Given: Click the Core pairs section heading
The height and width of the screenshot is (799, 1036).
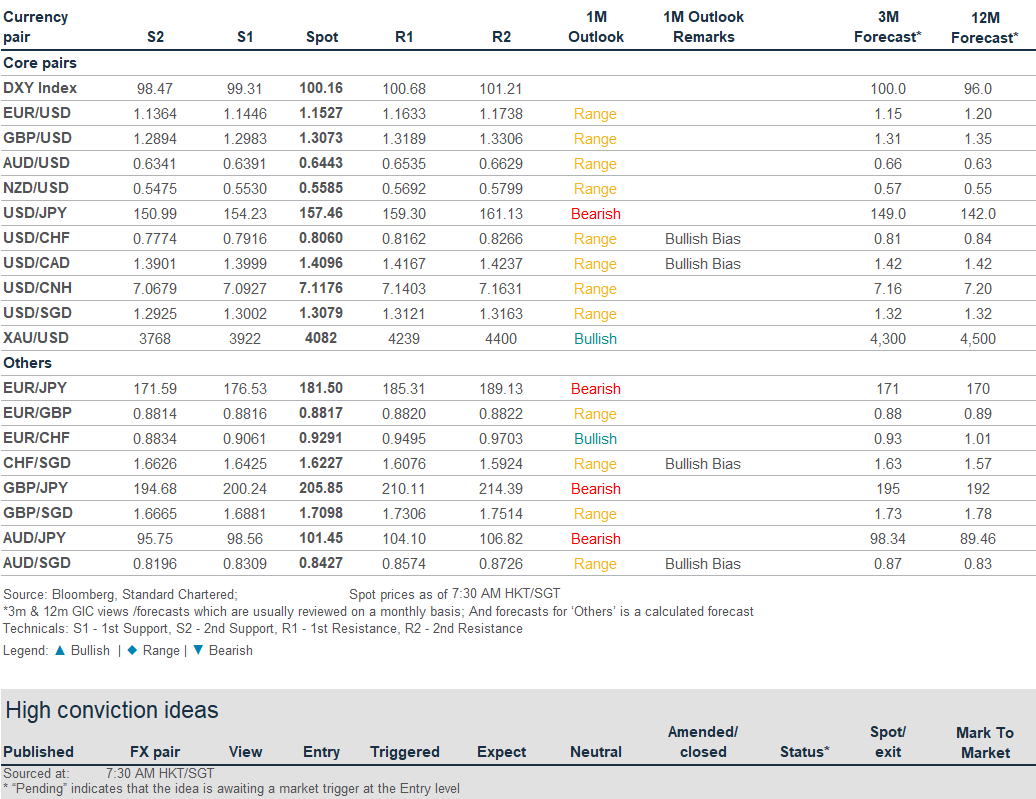Looking at the screenshot, I should point(40,63).
